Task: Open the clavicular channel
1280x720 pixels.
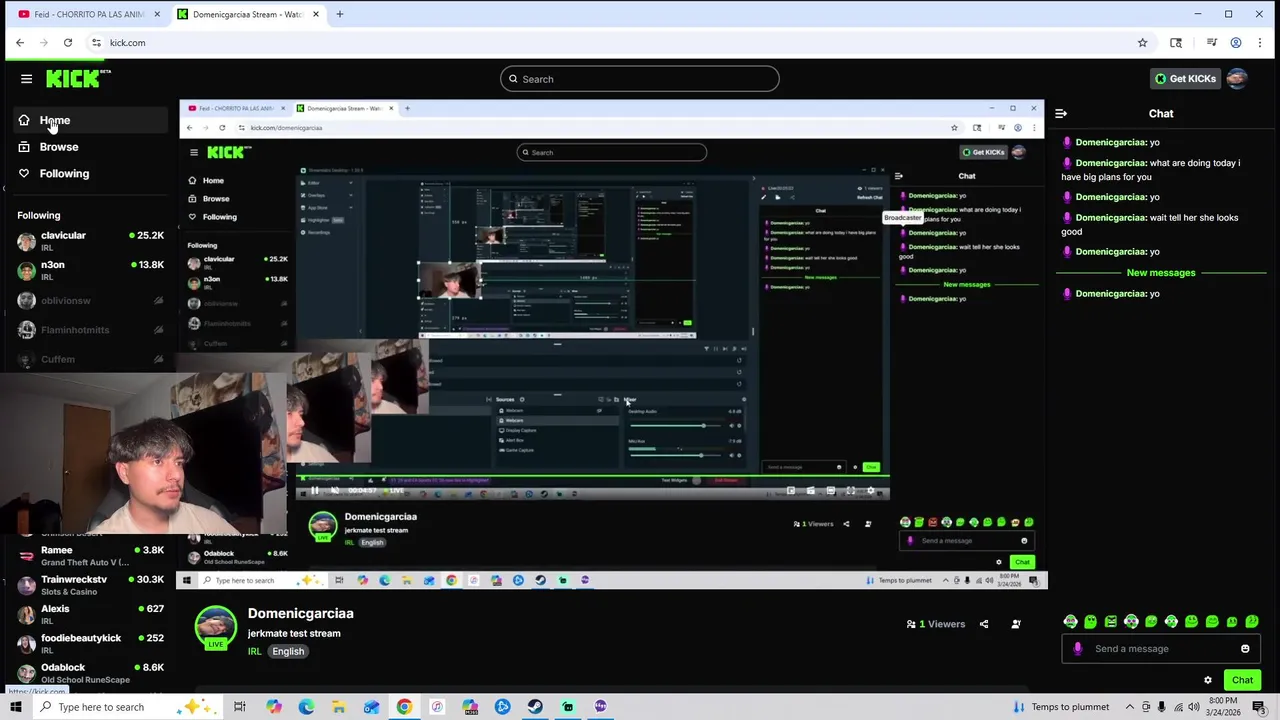Action: [x=90, y=241]
